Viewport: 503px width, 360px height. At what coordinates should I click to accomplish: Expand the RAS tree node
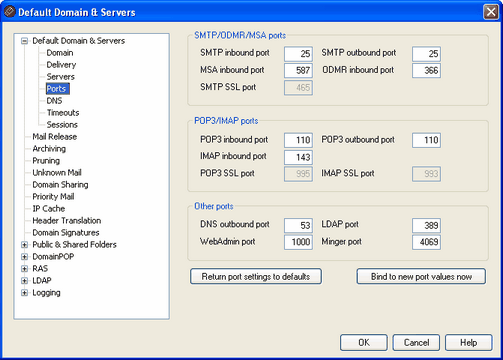coord(24,269)
